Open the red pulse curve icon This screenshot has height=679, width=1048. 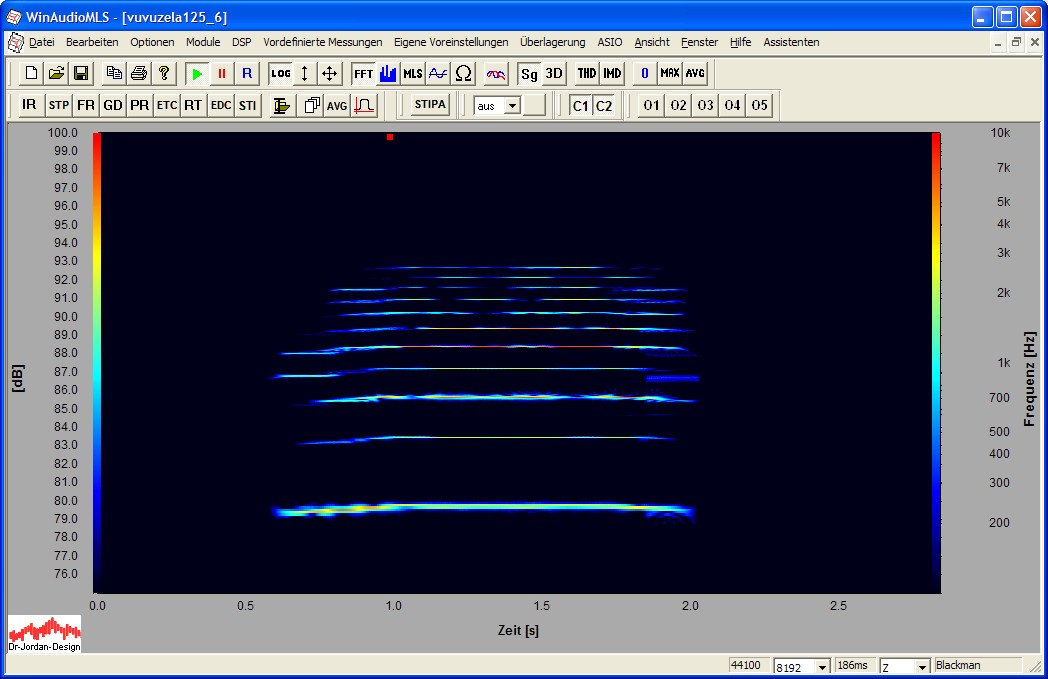[364, 105]
